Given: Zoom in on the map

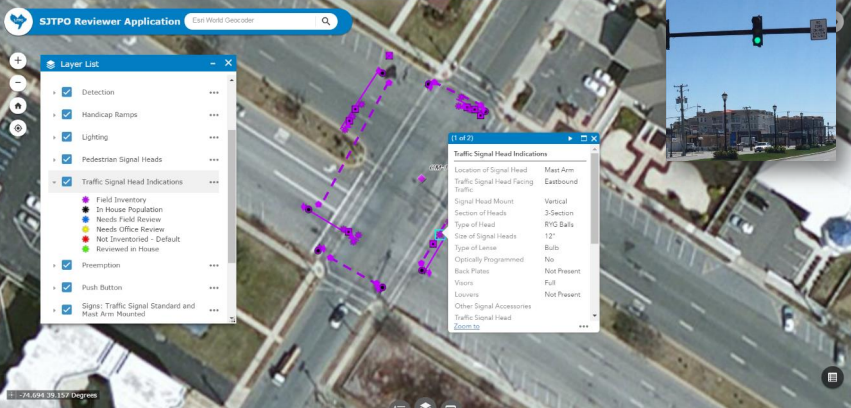Looking at the screenshot, I should click(18, 60).
